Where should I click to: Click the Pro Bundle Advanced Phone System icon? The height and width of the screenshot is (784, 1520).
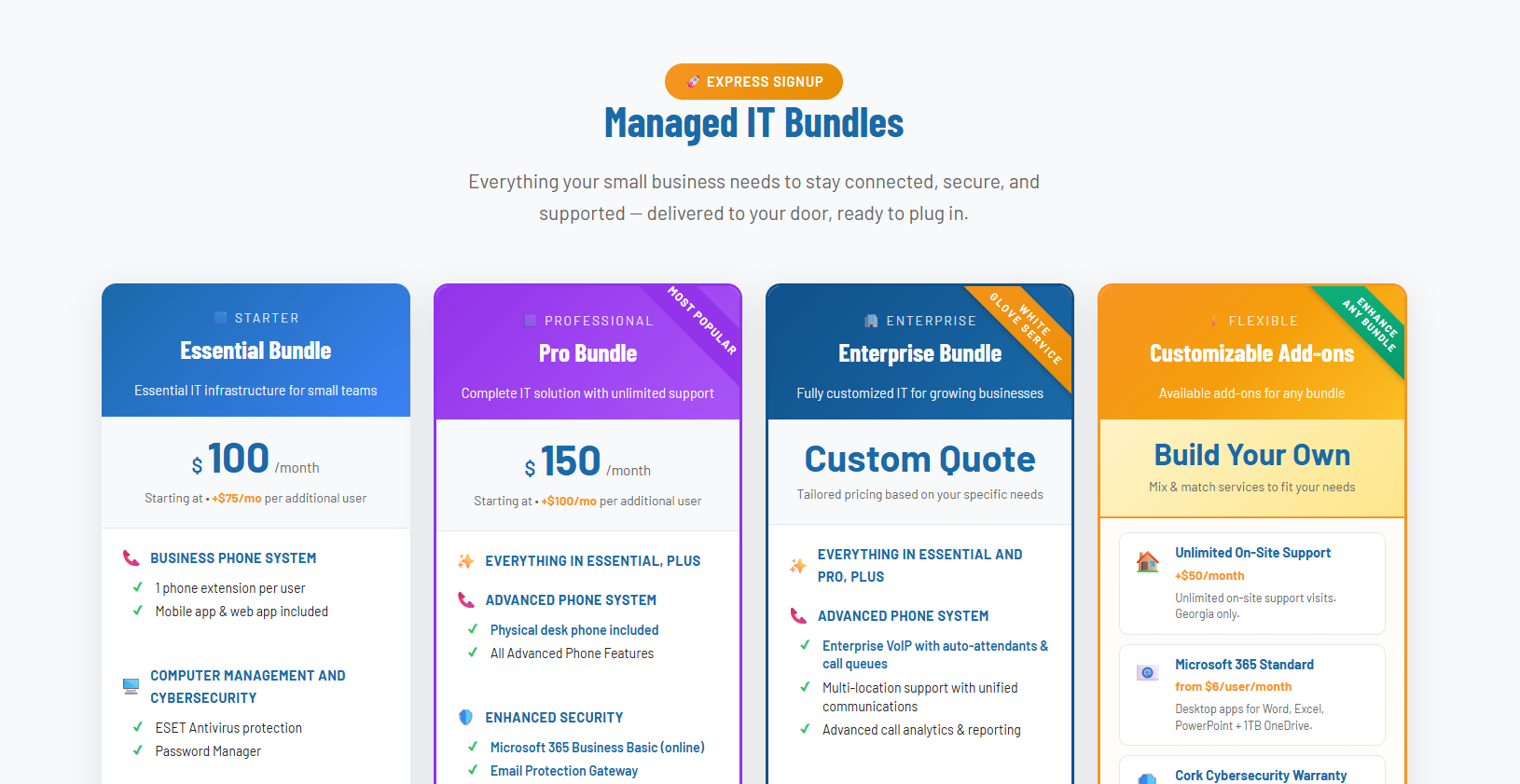tap(465, 600)
